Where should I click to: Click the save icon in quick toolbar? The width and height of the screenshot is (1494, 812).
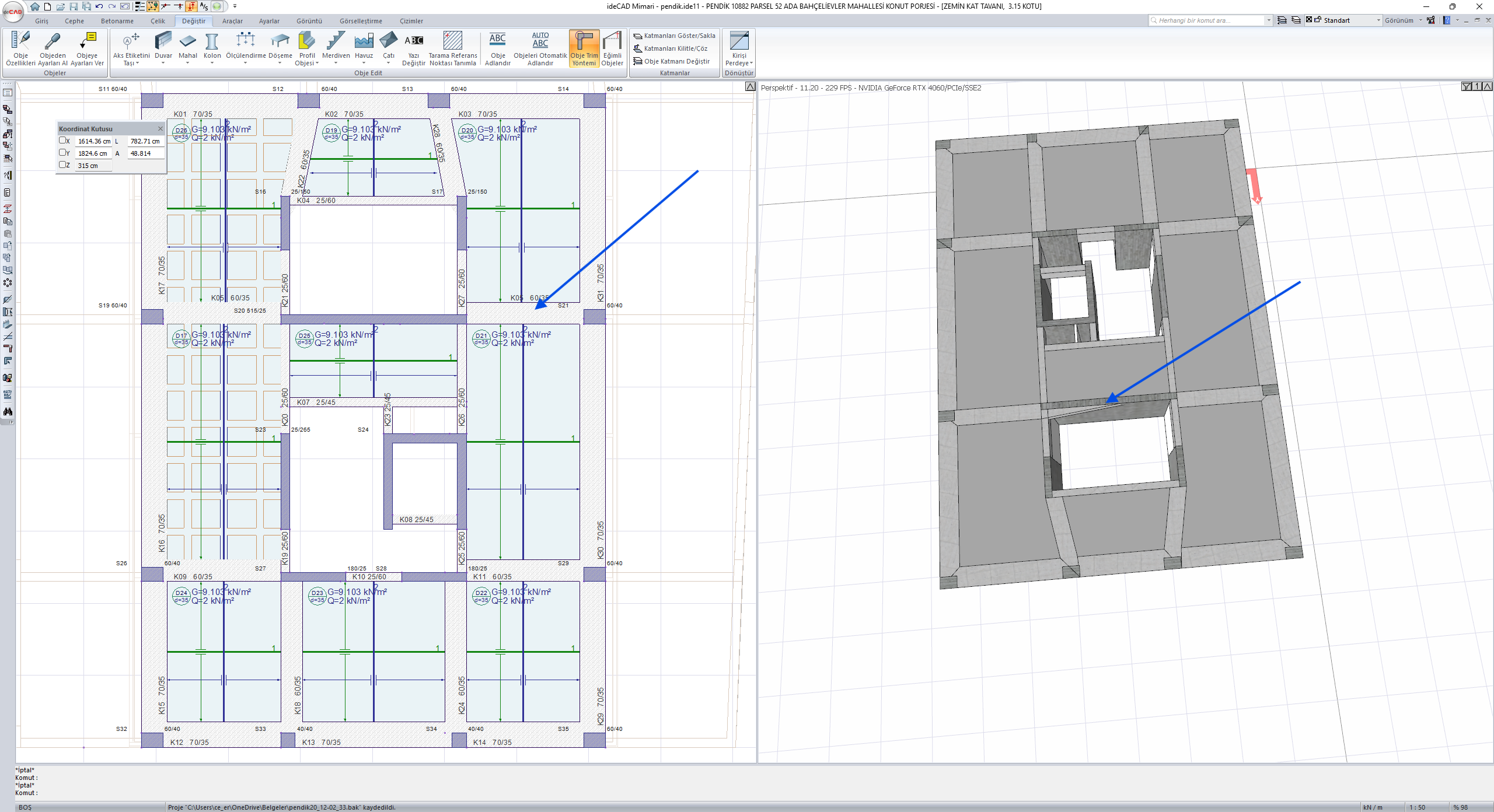(74, 6)
